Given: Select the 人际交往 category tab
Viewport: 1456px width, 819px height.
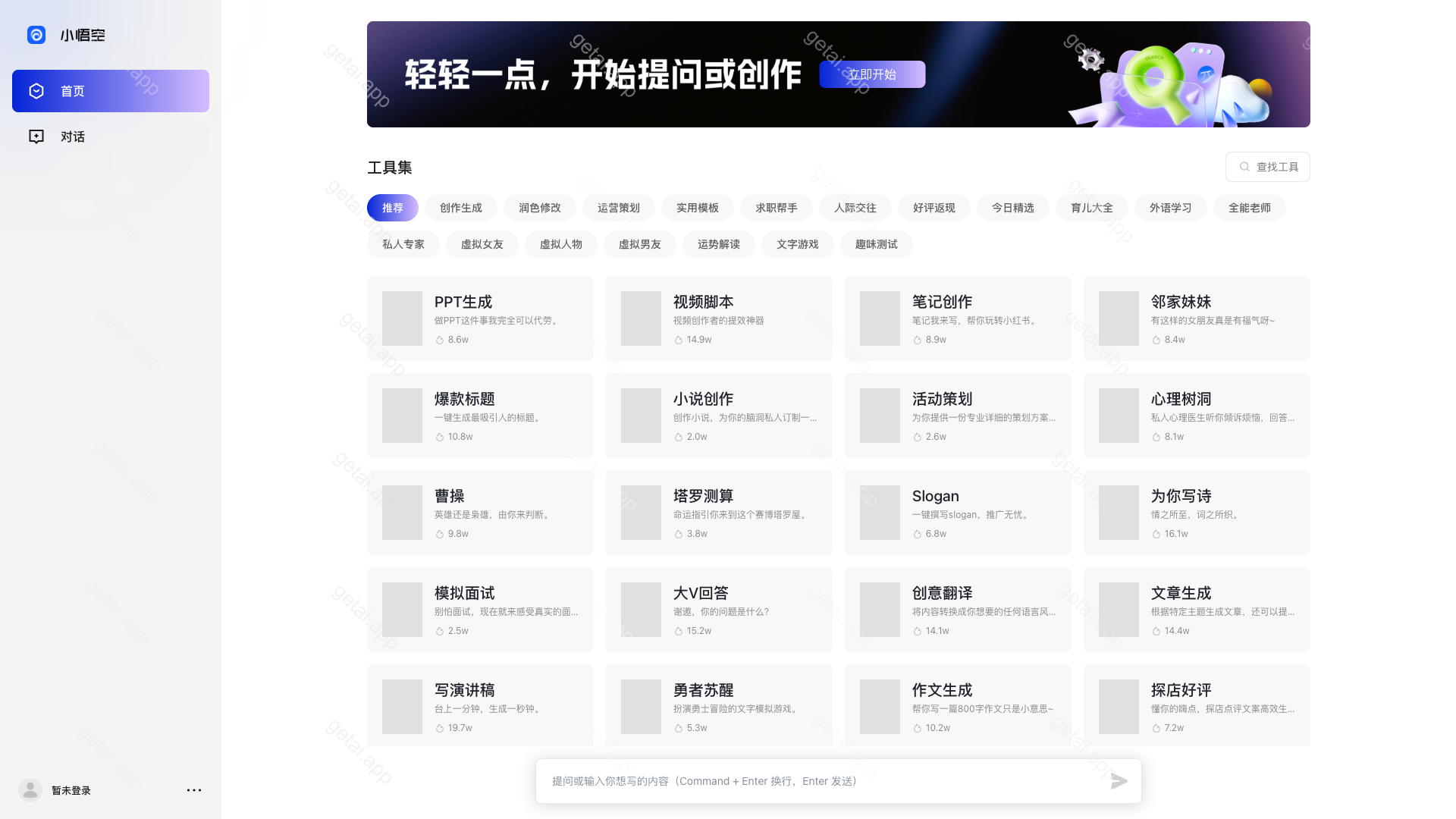Looking at the screenshot, I should pyautogui.click(x=855, y=208).
